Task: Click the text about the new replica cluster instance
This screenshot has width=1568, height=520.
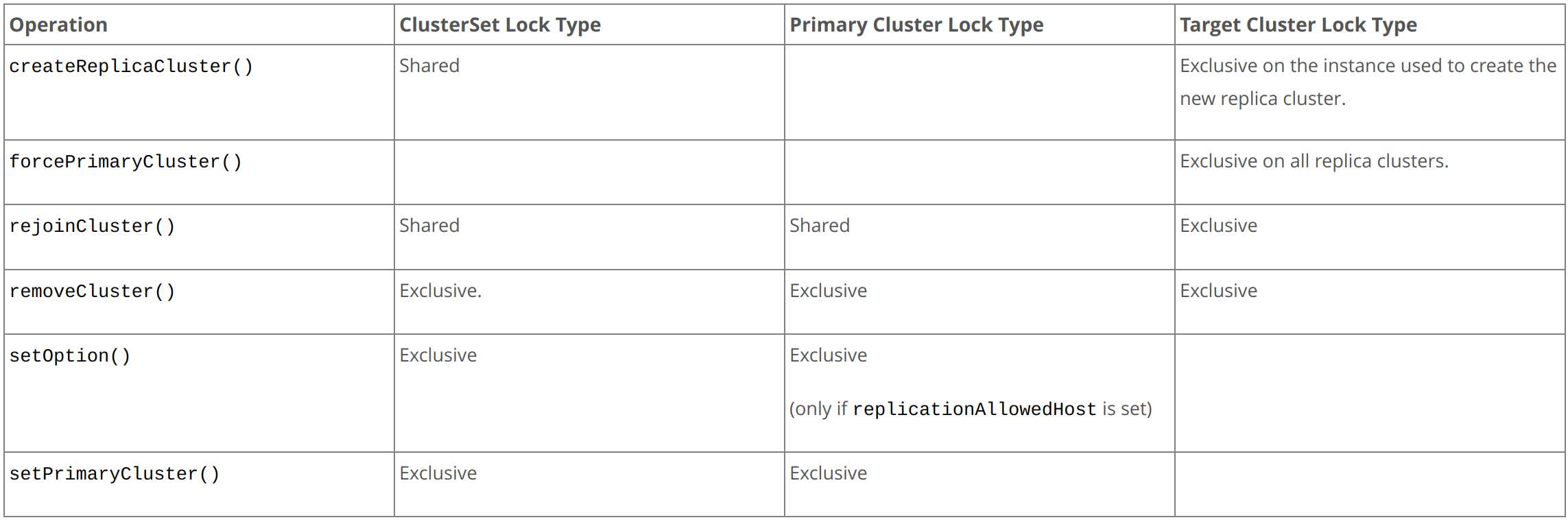Action: (x=1368, y=82)
